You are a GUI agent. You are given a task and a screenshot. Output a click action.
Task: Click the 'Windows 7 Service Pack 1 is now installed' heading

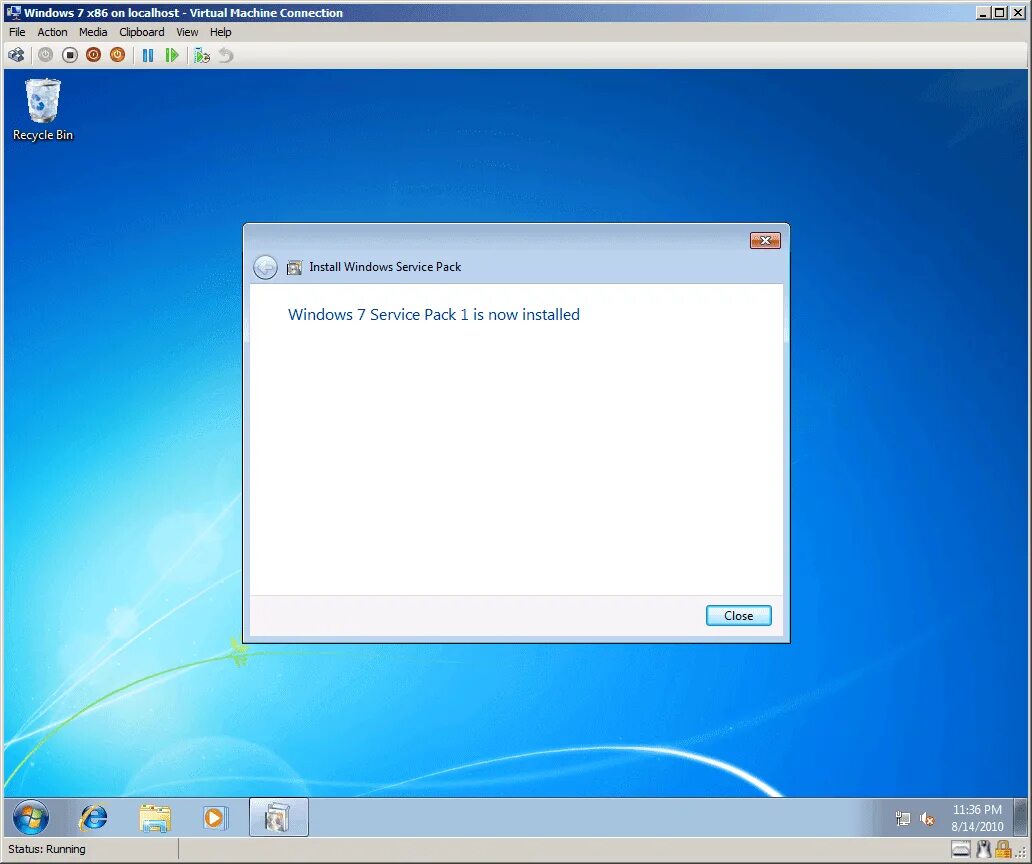[434, 315]
